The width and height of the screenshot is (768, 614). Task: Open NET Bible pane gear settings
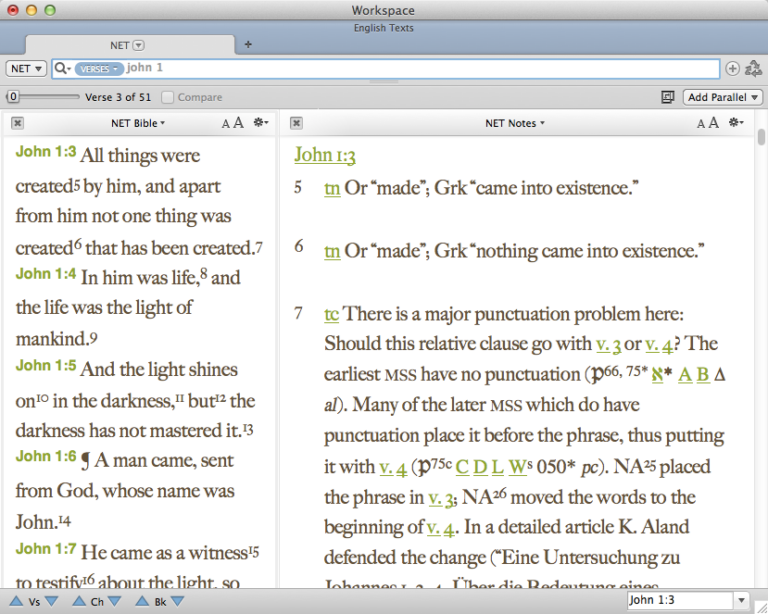tap(261, 122)
